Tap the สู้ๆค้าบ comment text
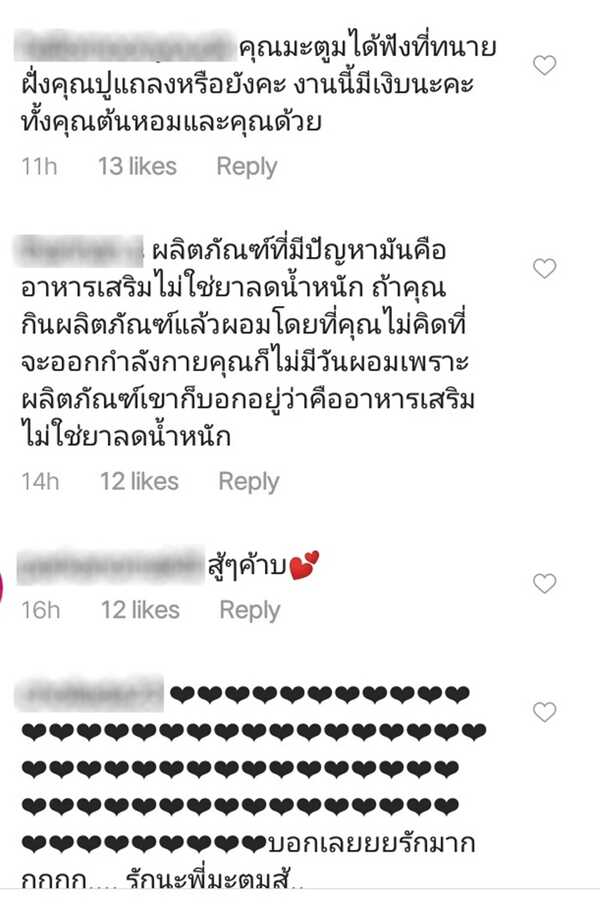The image size is (600, 904). click(263, 567)
